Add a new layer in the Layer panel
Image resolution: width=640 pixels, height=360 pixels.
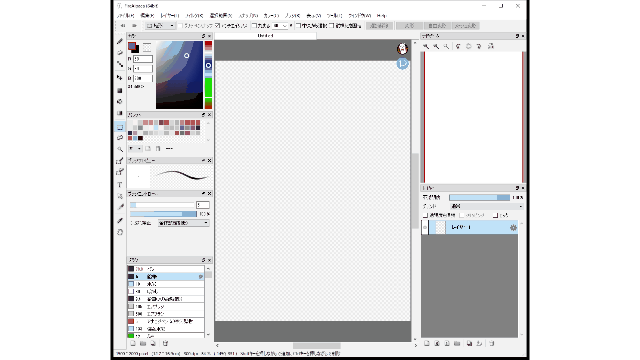click(x=427, y=344)
